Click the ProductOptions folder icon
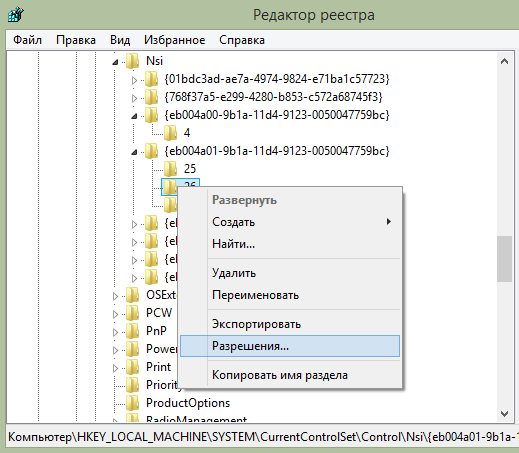Viewport: 519px width, 453px height. [x=132, y=403]
